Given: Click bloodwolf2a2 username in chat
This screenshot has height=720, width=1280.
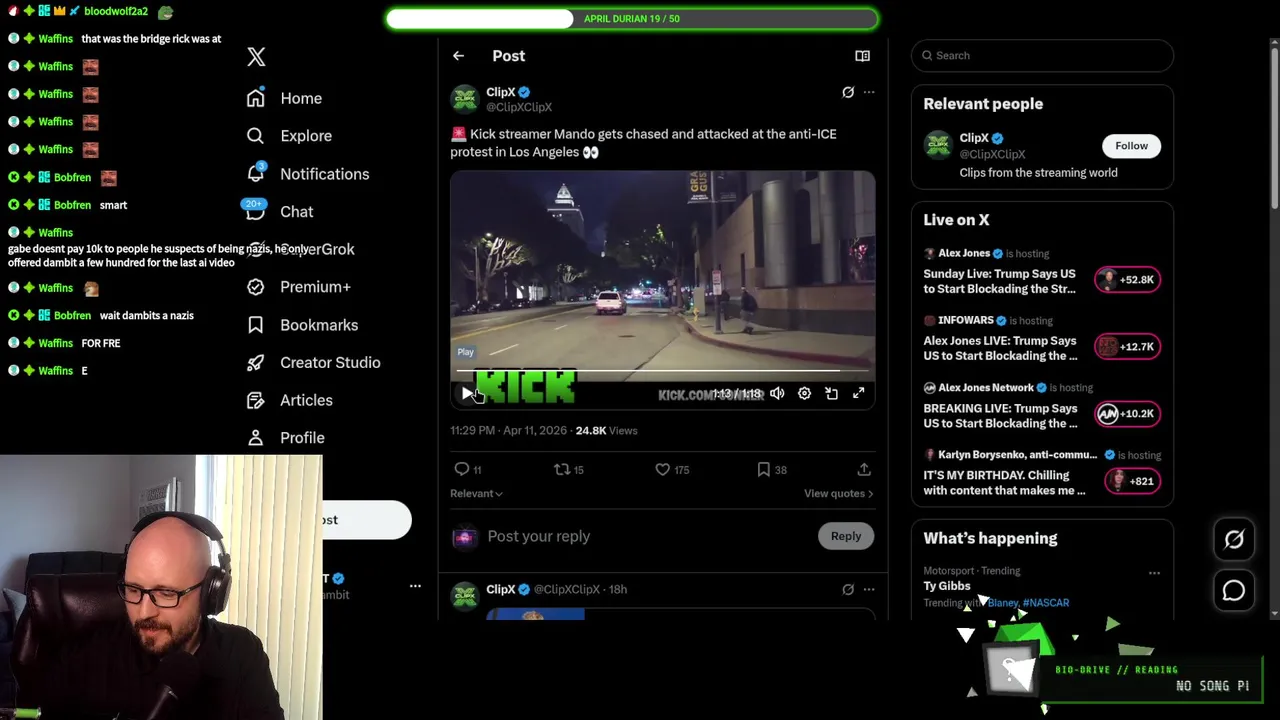Looking at the screenshot, I should [x=116, y=11].
